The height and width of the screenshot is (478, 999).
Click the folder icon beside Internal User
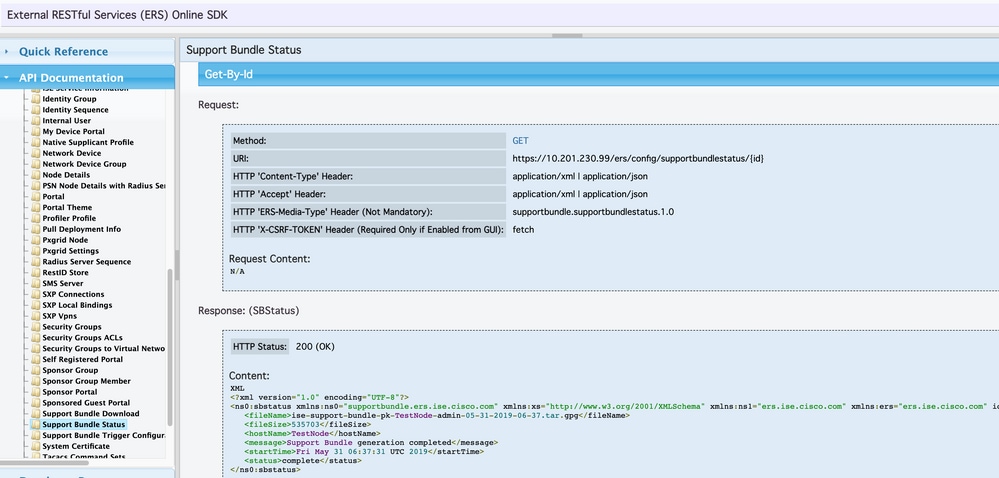pos(36,120)
